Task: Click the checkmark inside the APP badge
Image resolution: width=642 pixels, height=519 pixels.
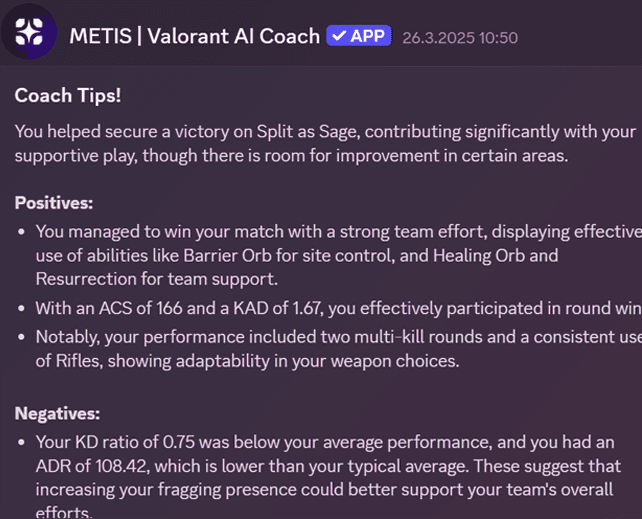Action: pos(339,36)
